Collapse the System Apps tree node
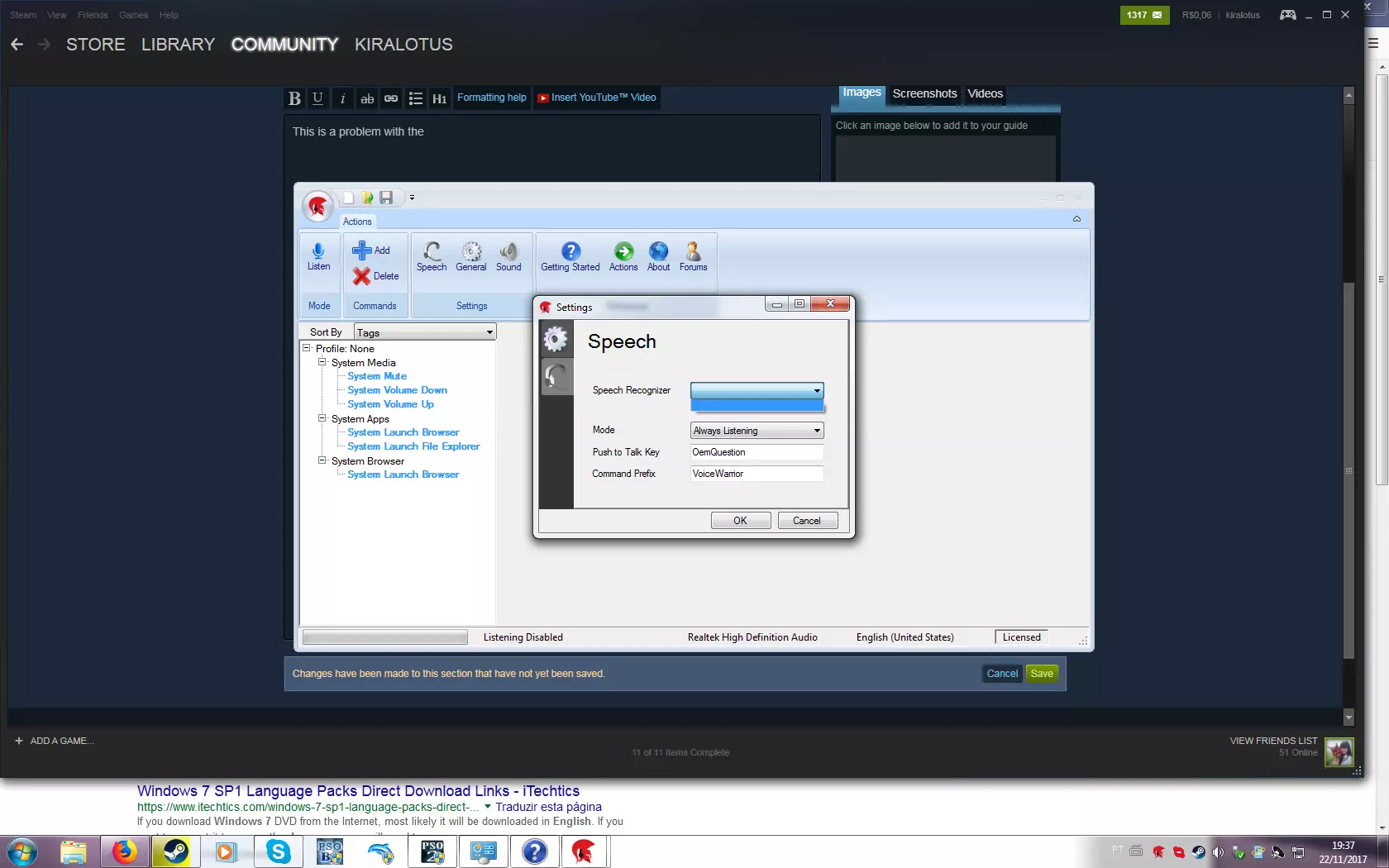Image resolution: width=1389 pixels, height=868 pixels. 322,418
